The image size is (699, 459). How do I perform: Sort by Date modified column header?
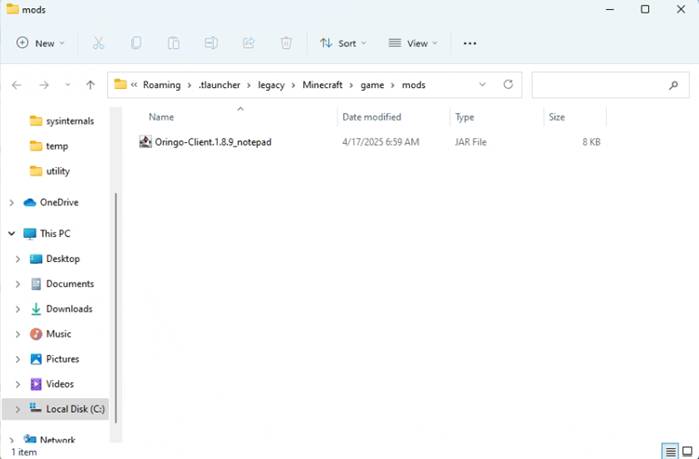[x=372, y=117]
